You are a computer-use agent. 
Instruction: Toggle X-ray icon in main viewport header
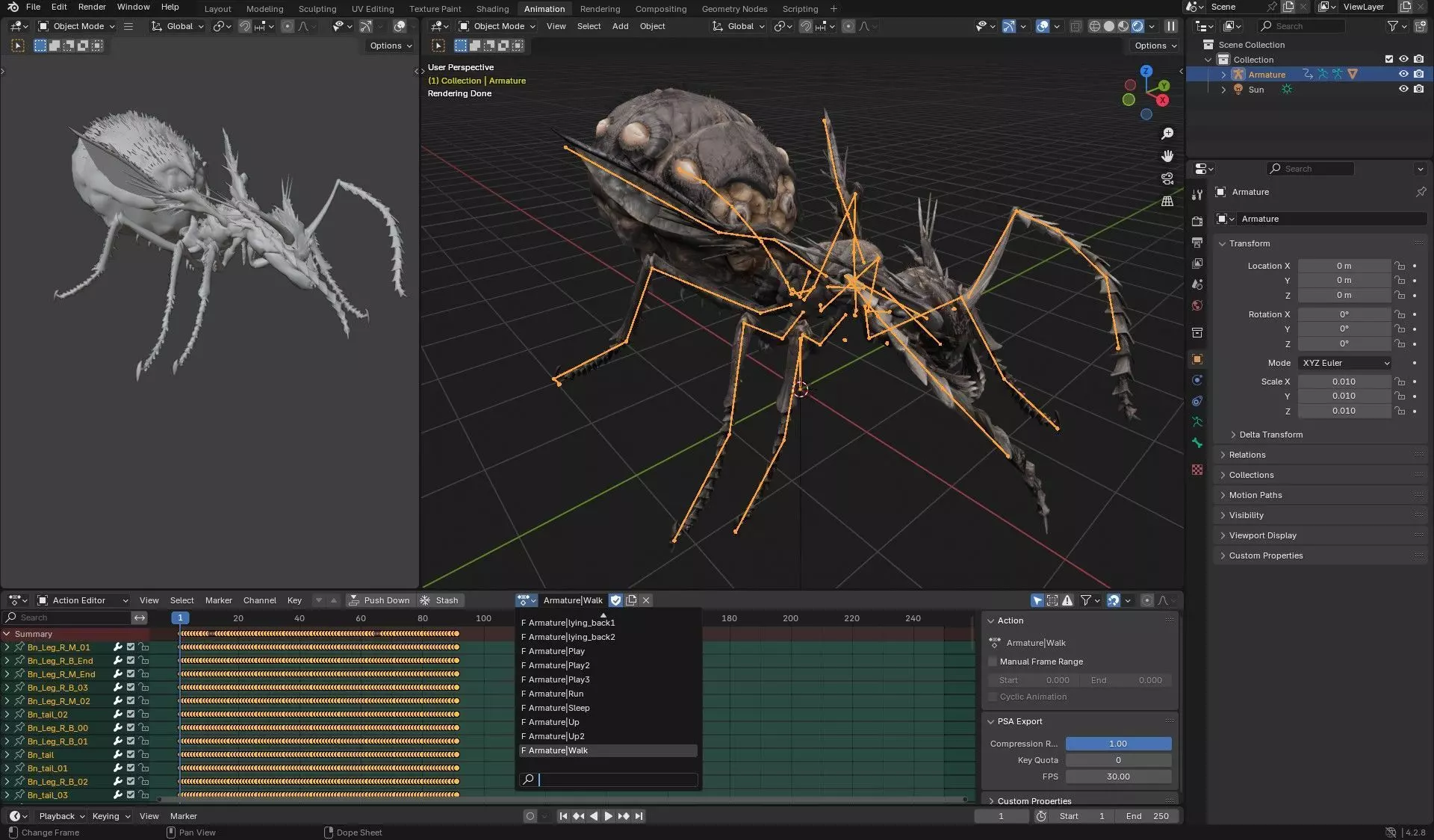pos(1075,26)
